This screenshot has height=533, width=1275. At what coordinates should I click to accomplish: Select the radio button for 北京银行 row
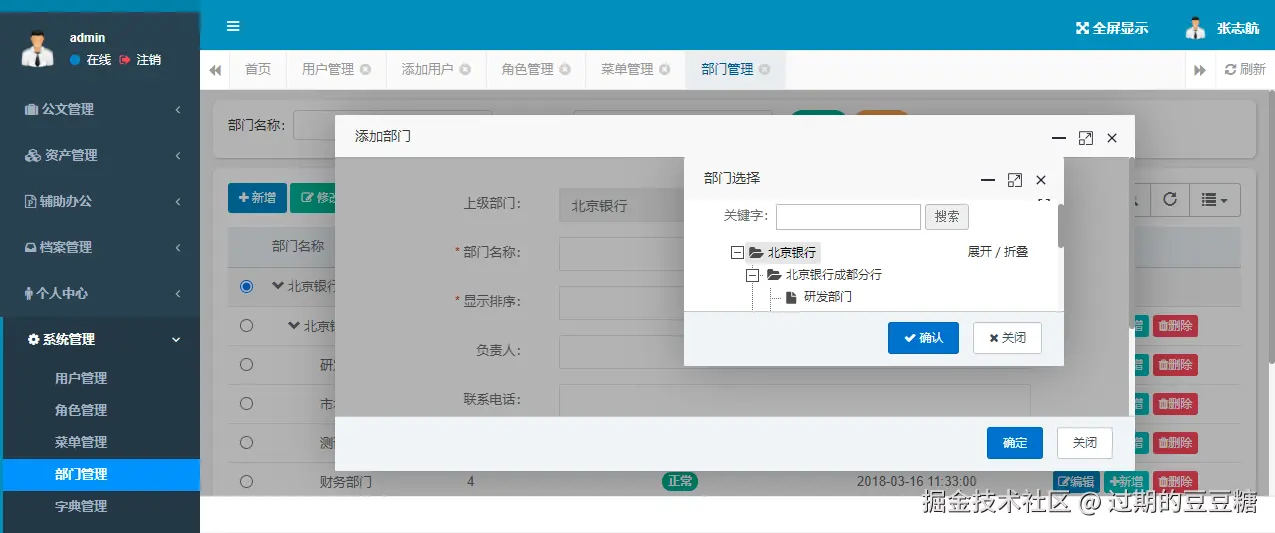(x=247, y=286)
